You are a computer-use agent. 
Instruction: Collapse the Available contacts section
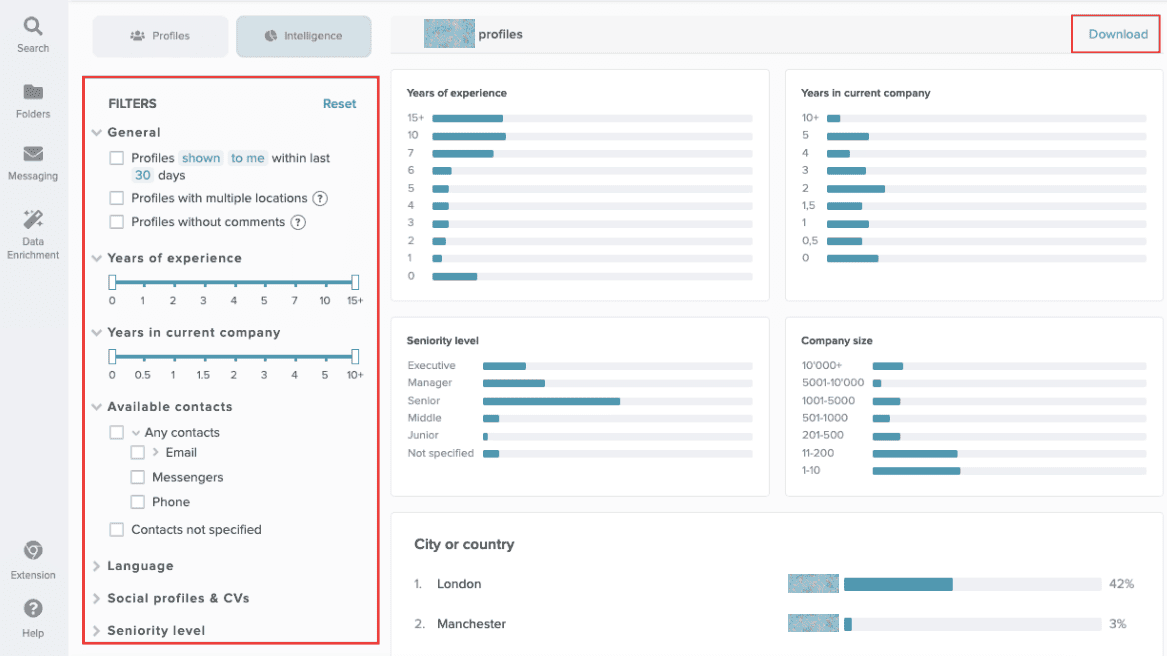coord(97,407)
